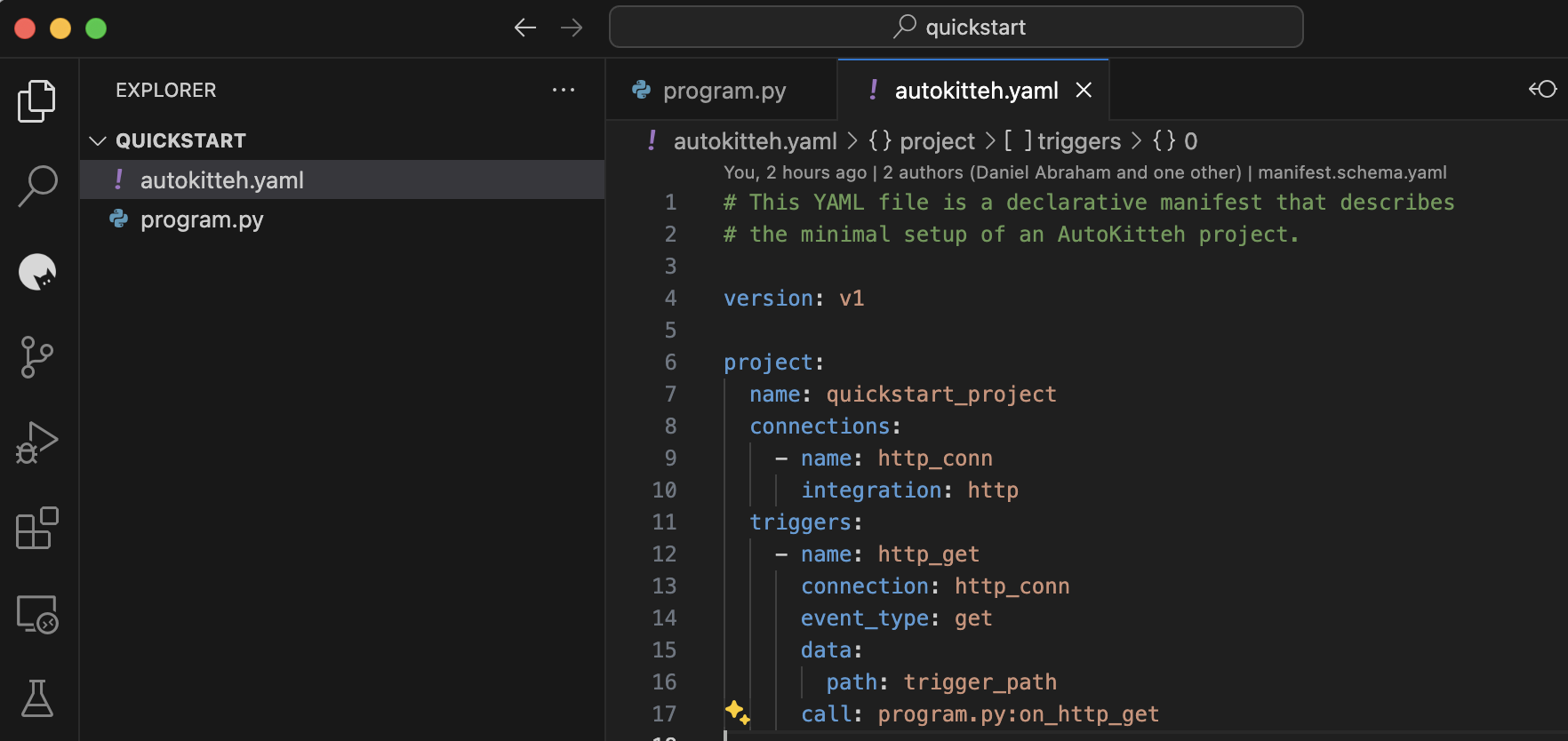Select autokitteh.yaml in the file tree
This screenshot has height=741, width=1568.
tap(342, 179)
